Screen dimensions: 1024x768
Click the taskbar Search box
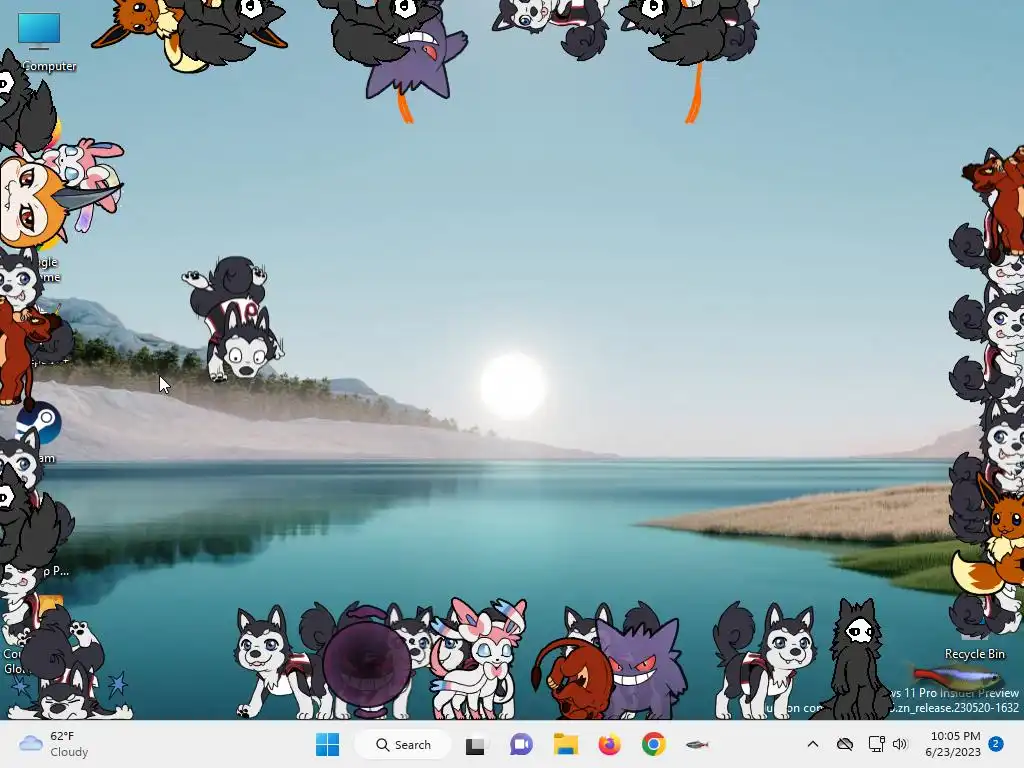(403, 744)
